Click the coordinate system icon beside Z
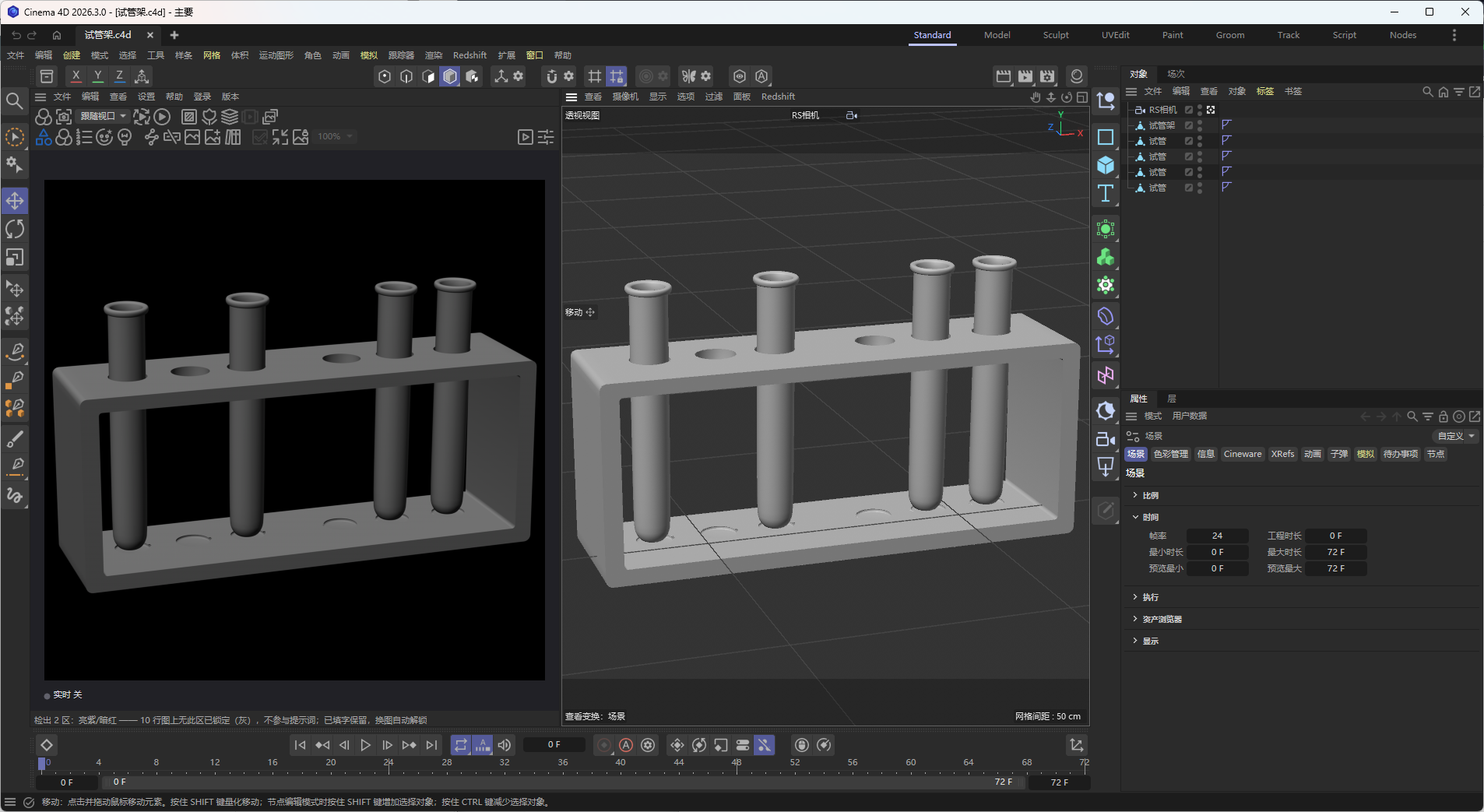Viewport: 1484px width, 812px height. [142, 76]
